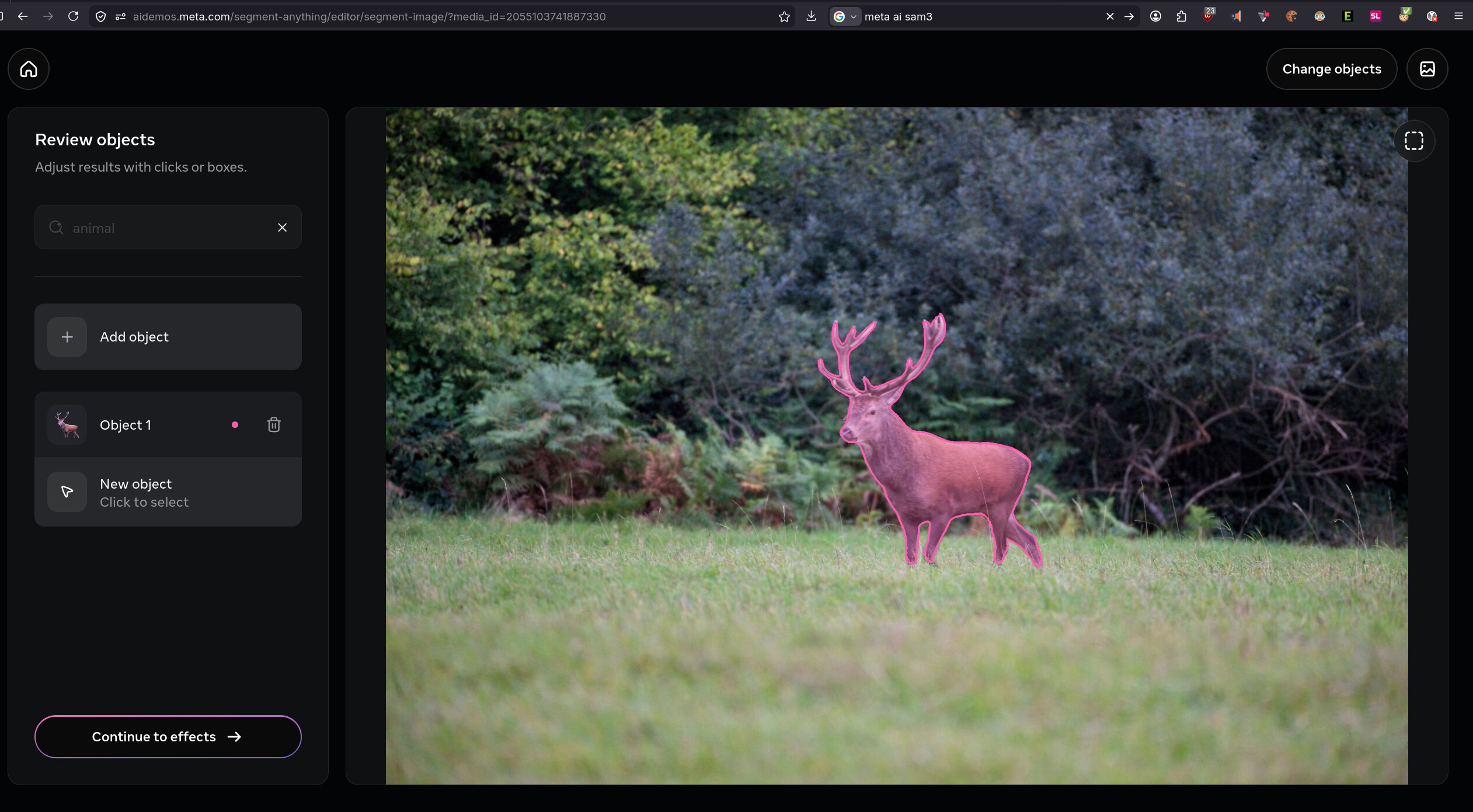The height and width of the screenshot is (812, 1473).
Task: Reload the current page
Action: [73, 16]
